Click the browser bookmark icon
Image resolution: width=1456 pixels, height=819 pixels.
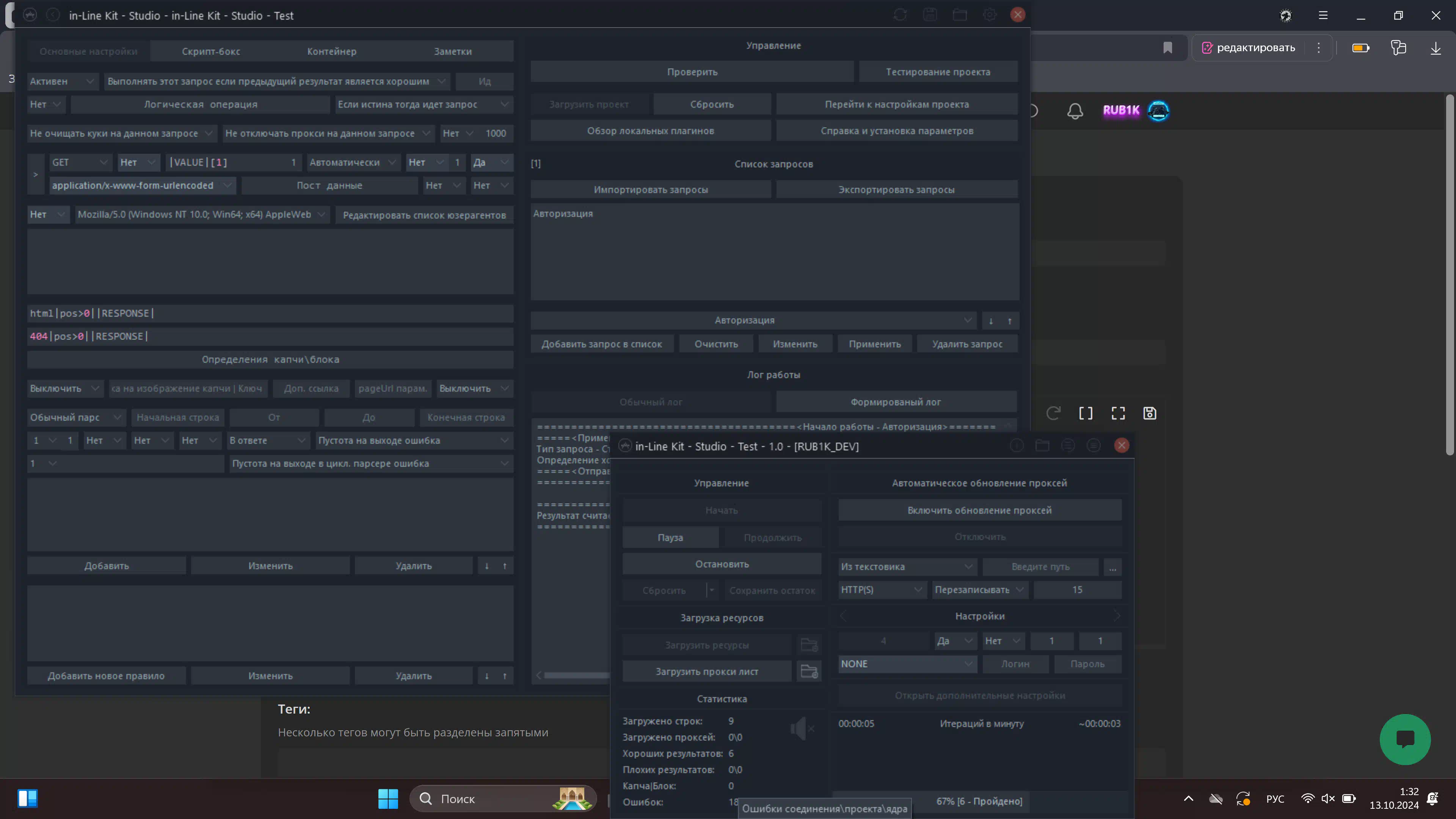pyautogui.click(x=1168, y=47)
